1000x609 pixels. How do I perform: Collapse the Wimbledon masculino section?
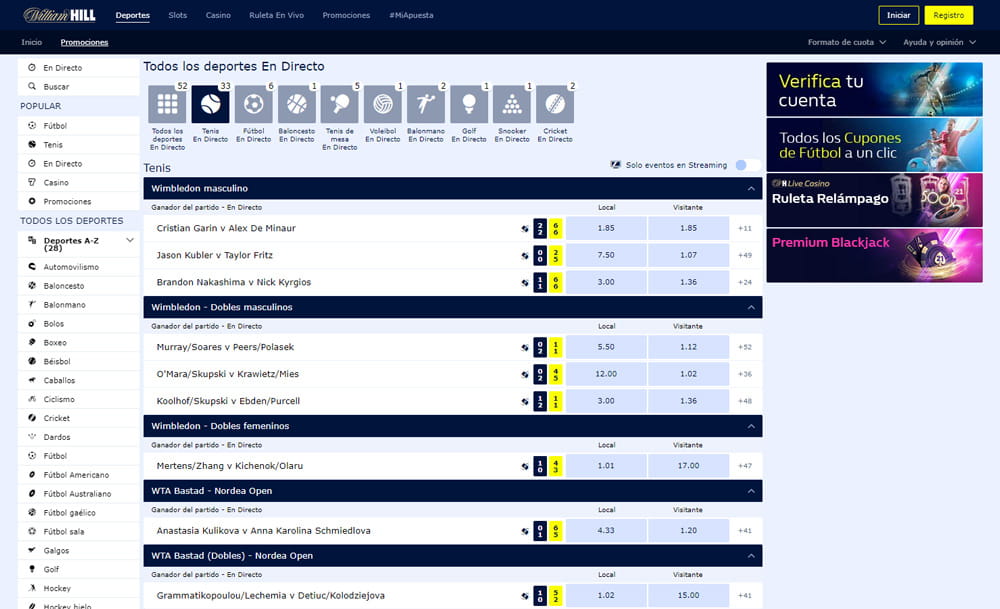[x=751, y=189]
